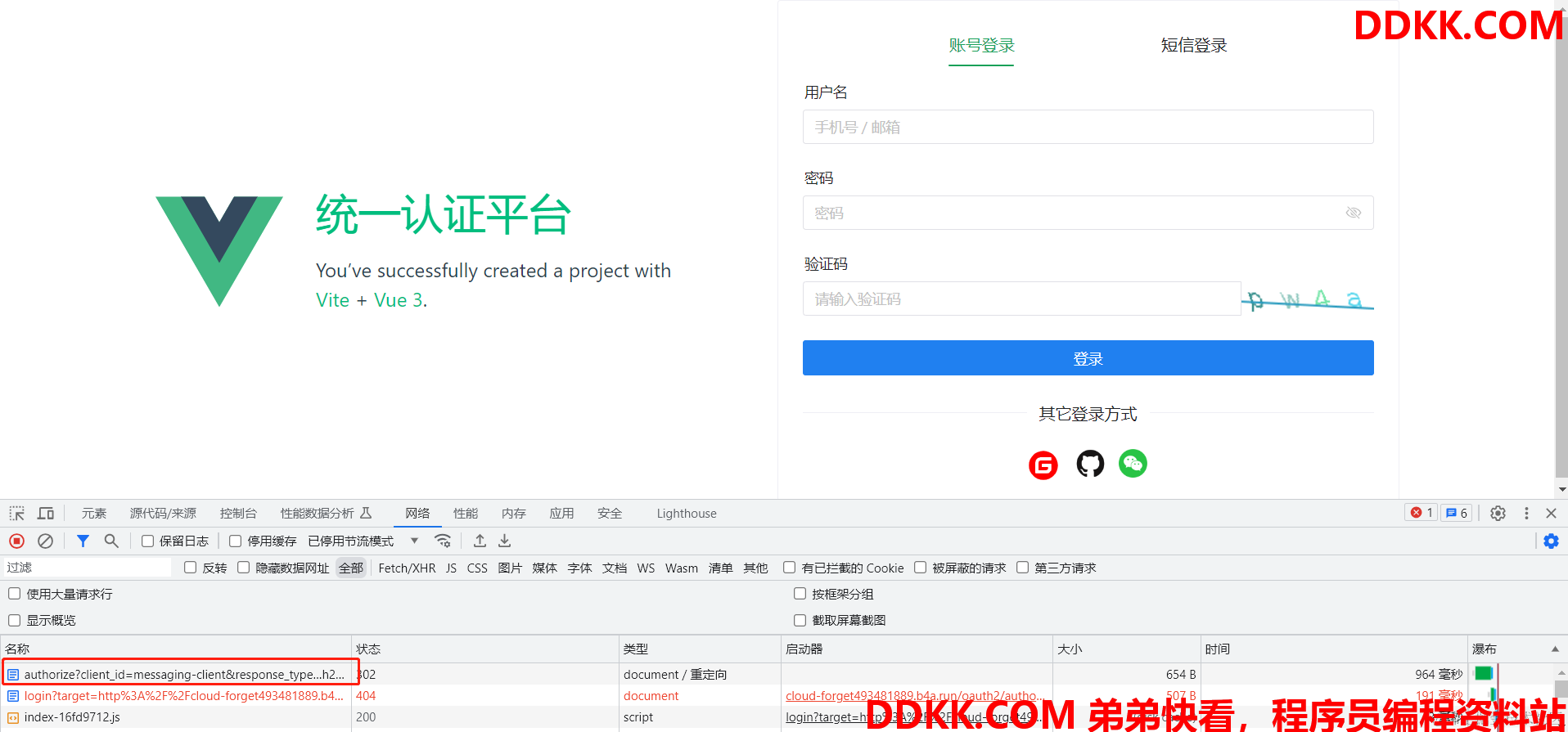Click the 验证码 input field
Image resolution: width=1568 pixels, height=732 pixels.
click(x=1021, y=299)
